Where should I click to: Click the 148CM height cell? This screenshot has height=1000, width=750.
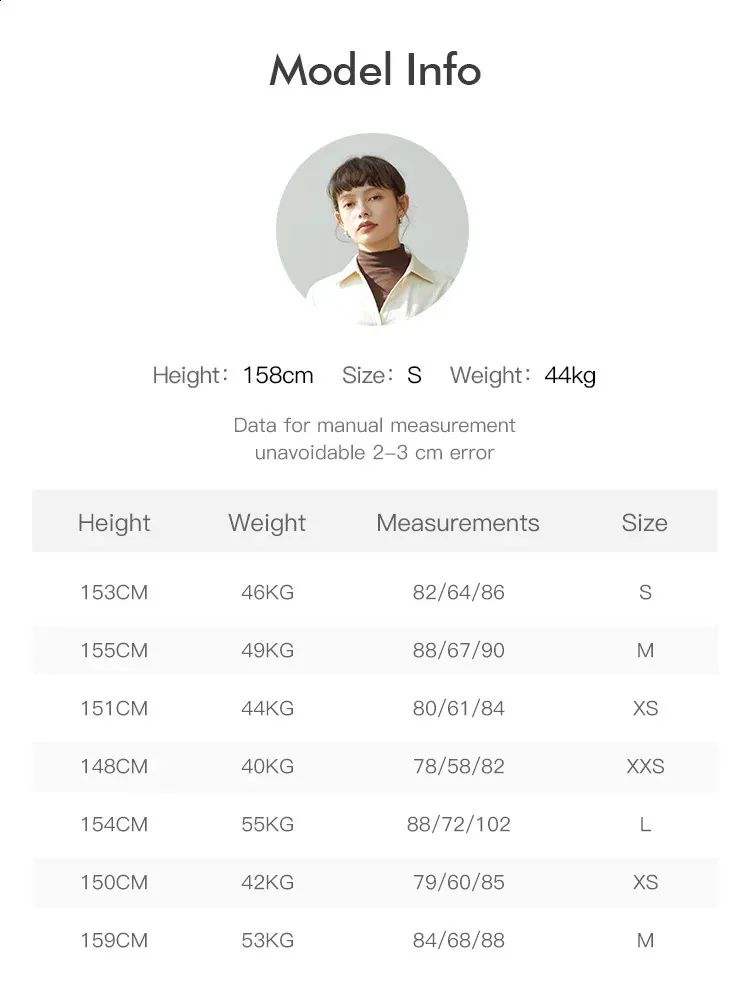114,766
